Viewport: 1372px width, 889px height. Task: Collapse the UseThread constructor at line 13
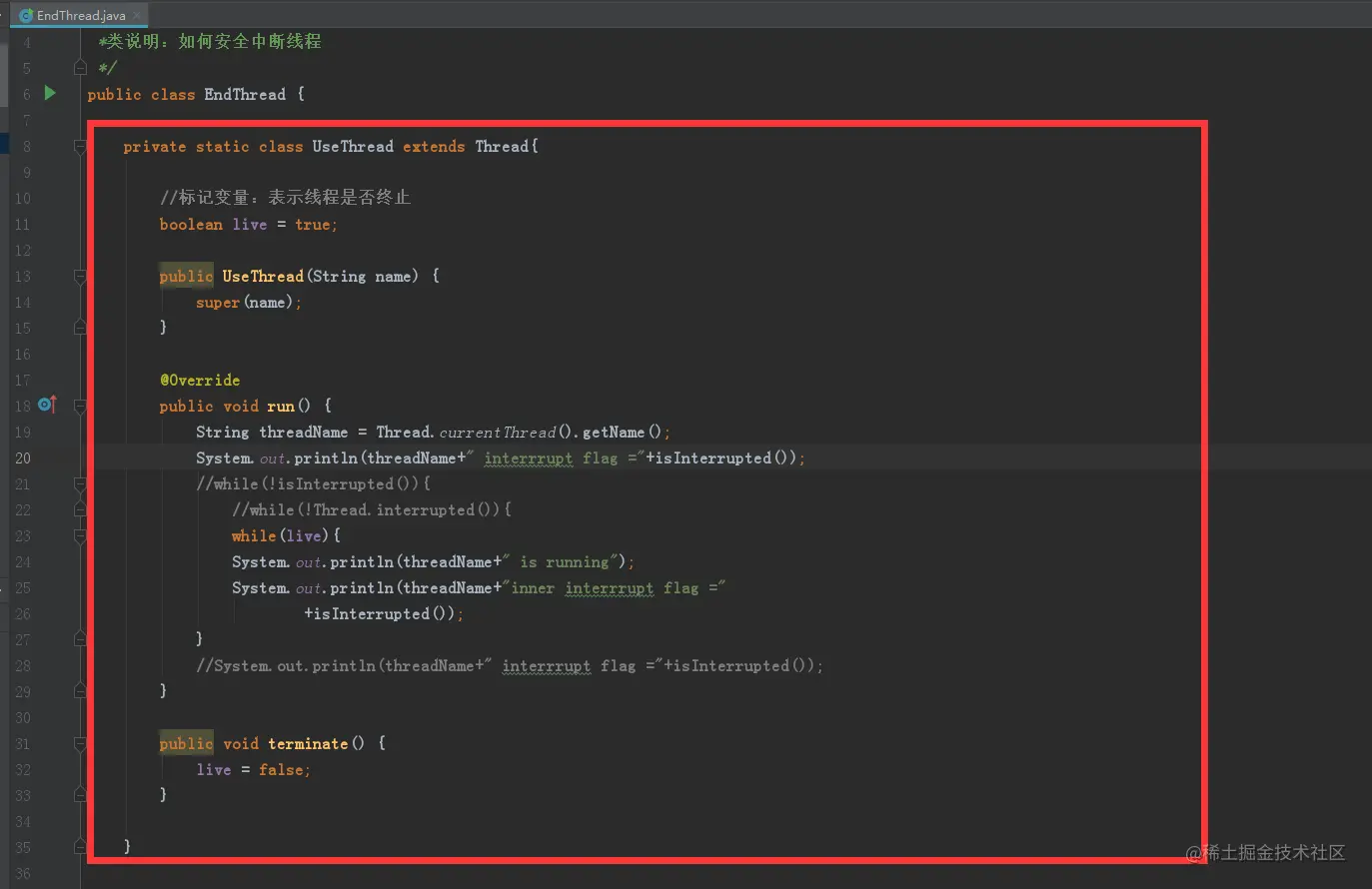(x=80, y=276)
